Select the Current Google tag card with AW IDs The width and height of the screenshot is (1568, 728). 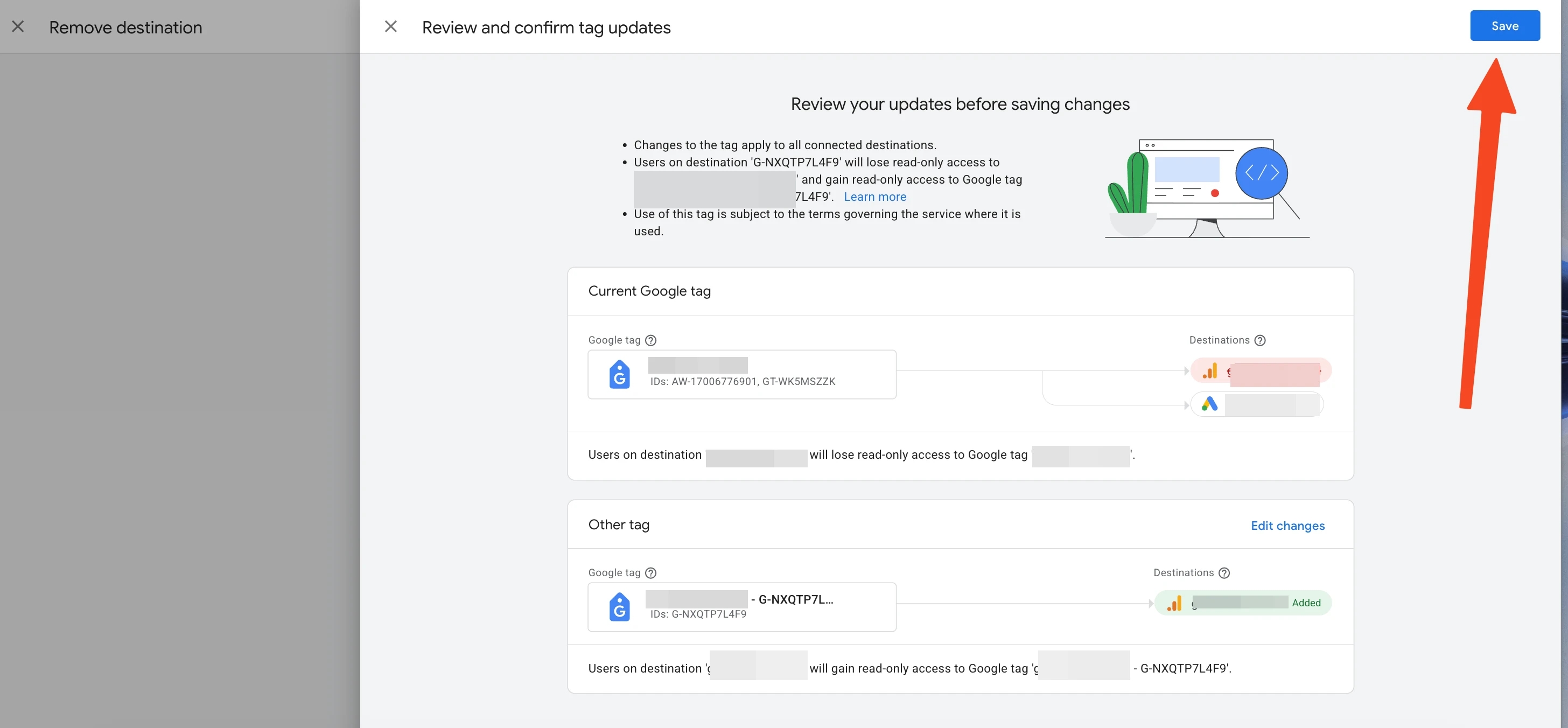[741, 374]
